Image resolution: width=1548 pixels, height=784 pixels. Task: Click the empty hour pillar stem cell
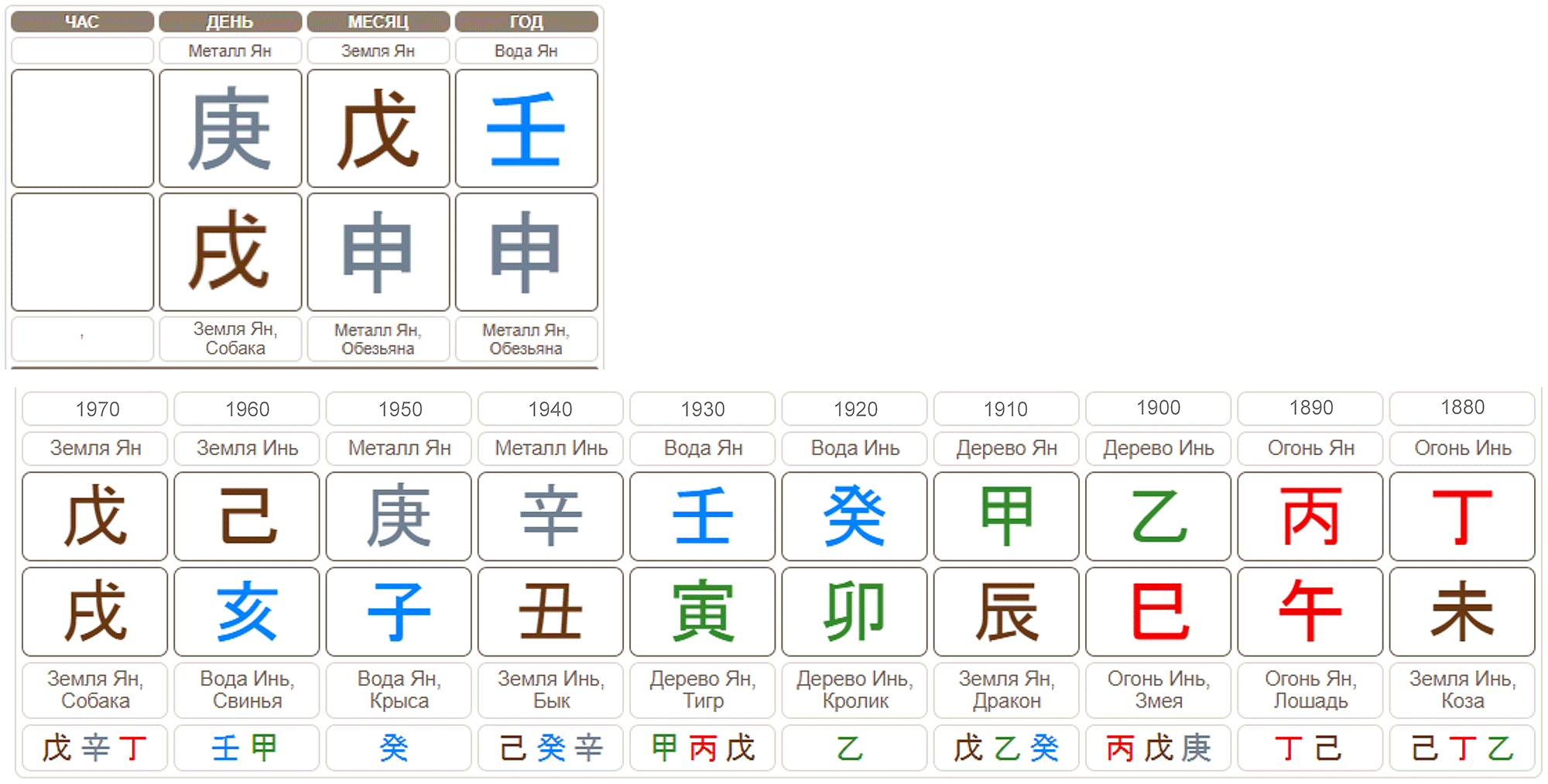tap(82, 128)
